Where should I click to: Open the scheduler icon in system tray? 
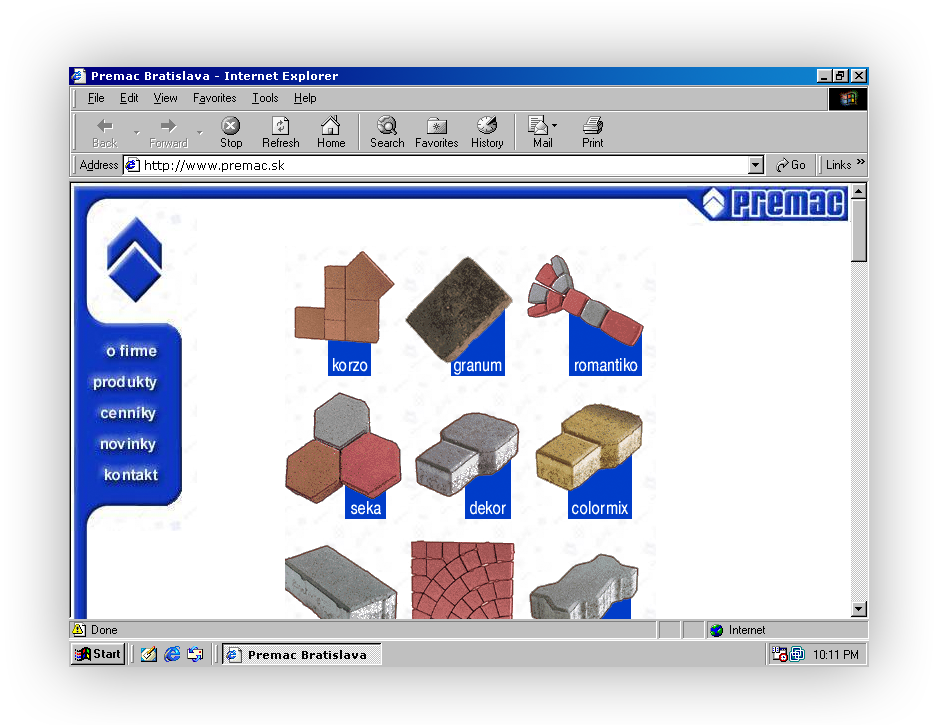[779, 654]
